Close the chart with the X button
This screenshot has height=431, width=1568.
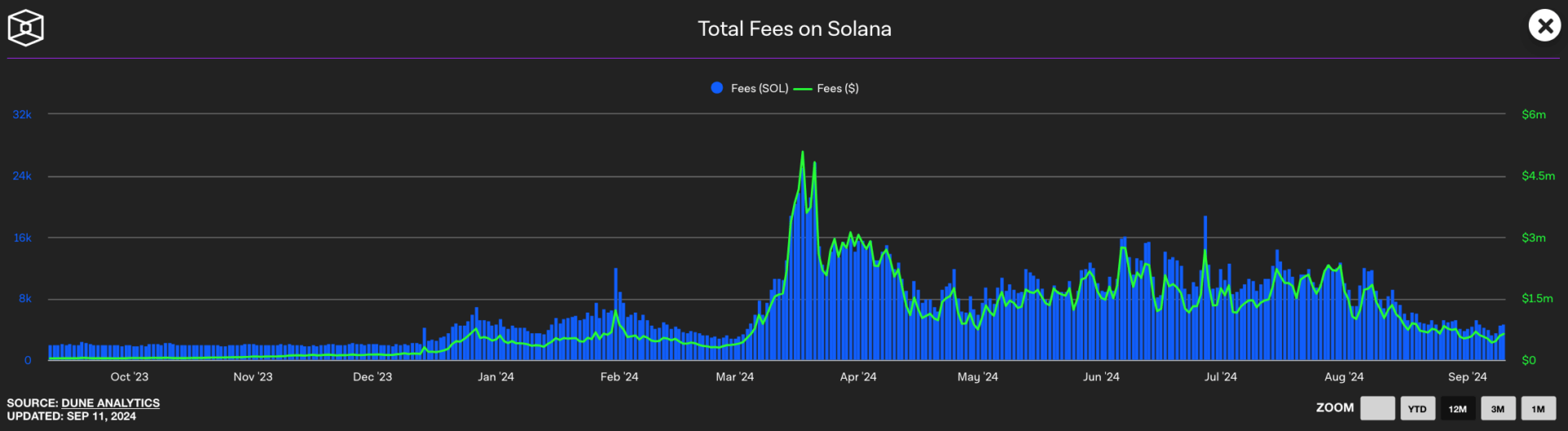[x=1543, y=26]
